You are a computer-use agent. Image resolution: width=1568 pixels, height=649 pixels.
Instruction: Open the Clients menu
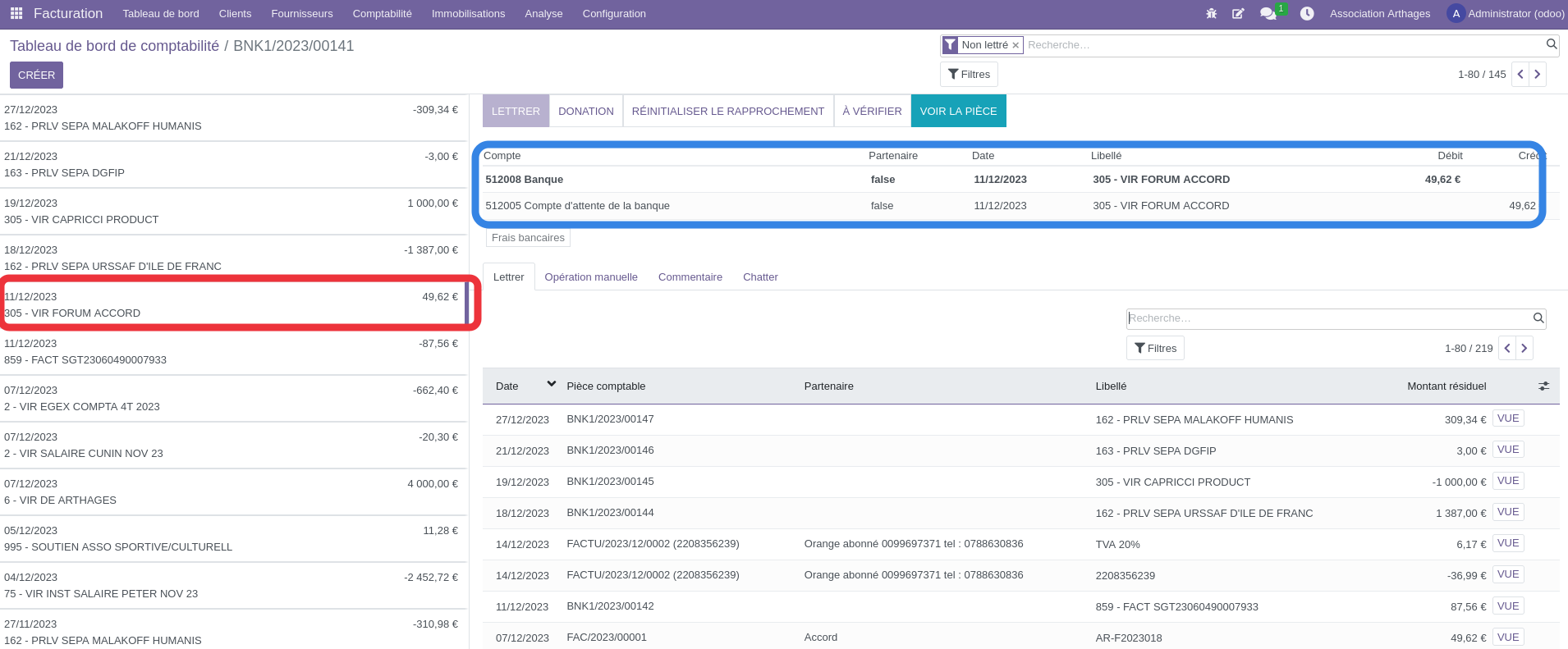click(x=235, y=13)
